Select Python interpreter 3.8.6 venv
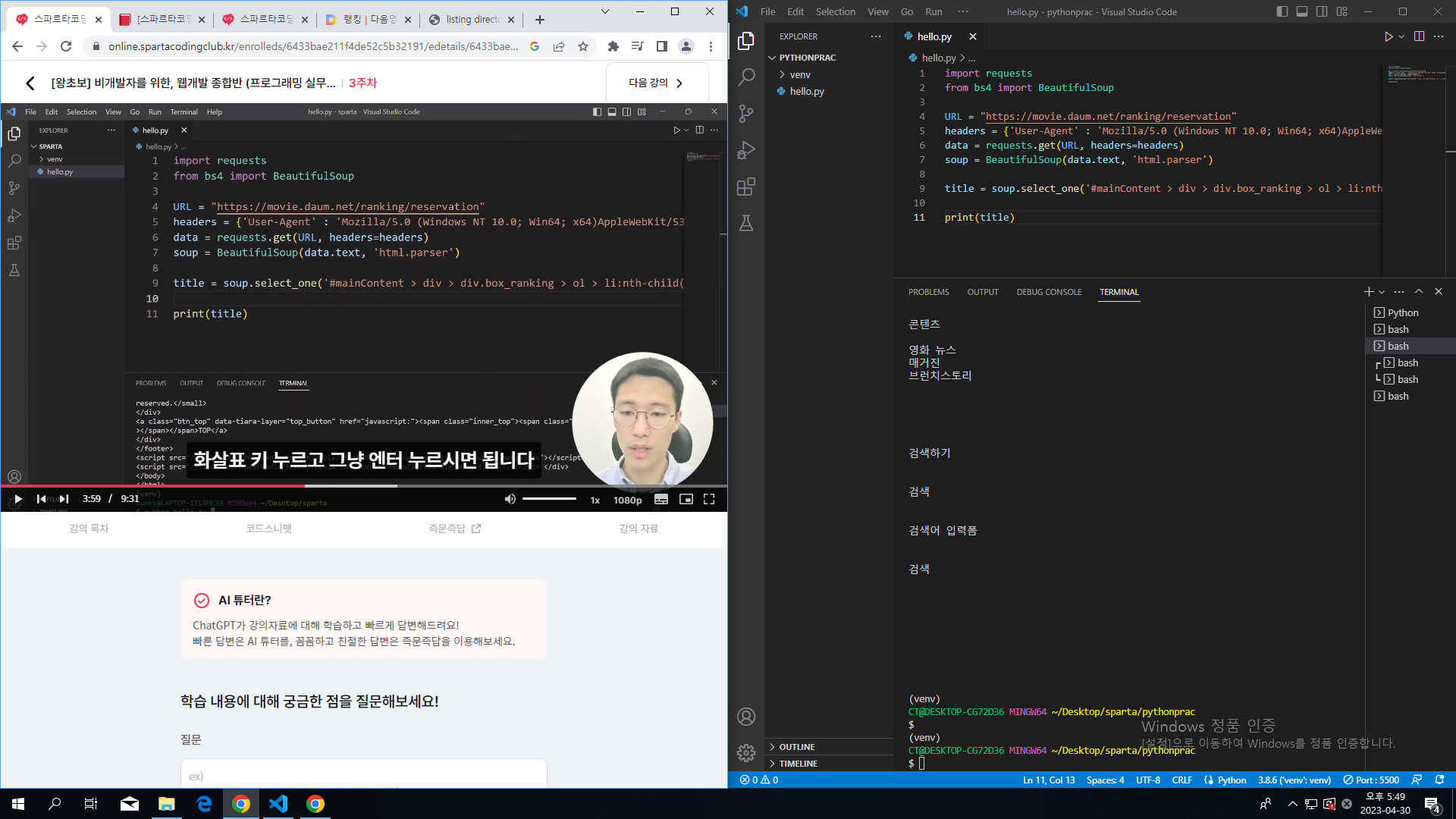 1294,780
